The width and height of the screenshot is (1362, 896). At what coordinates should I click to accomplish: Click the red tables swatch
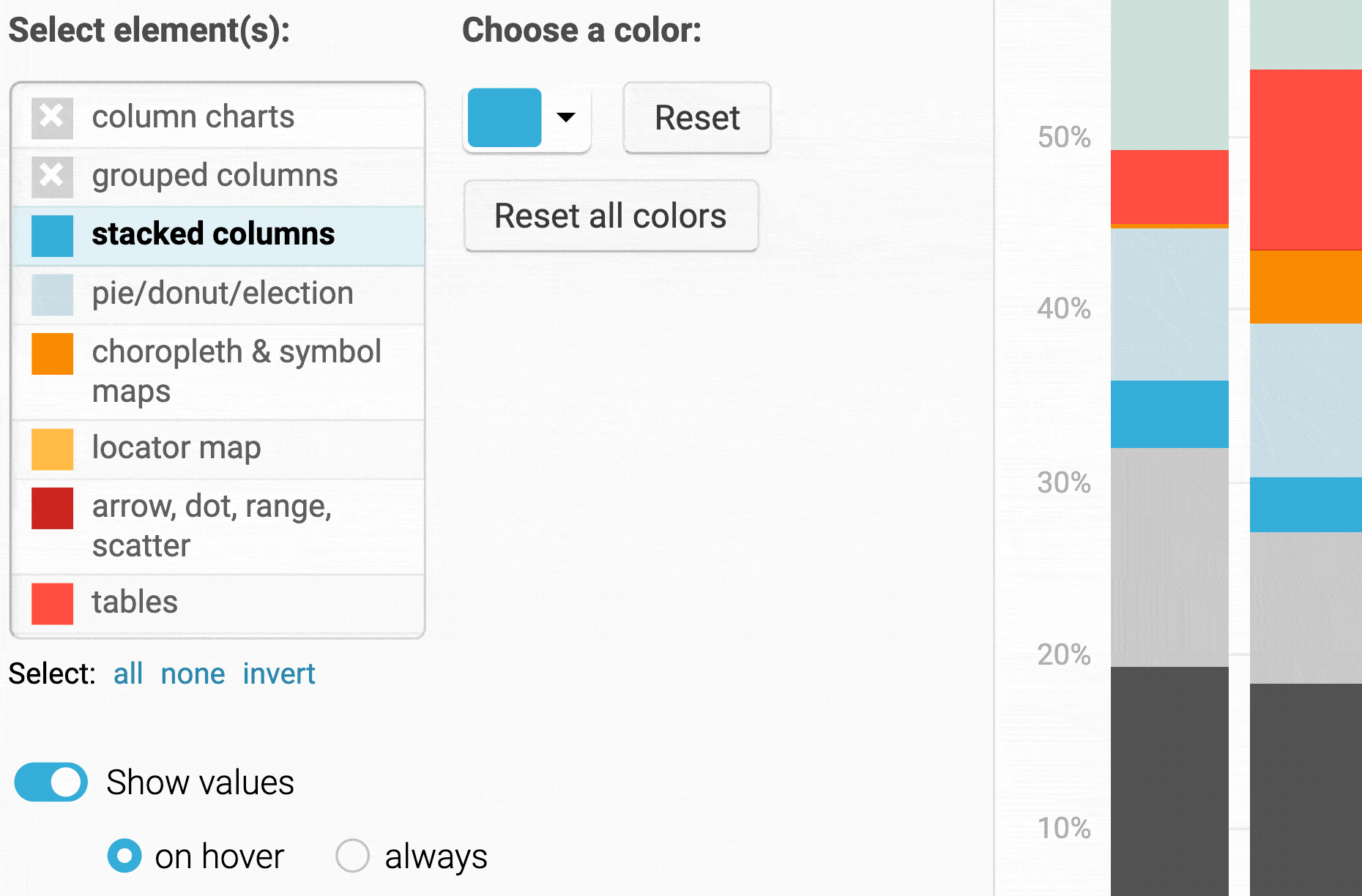pos(52,603)
